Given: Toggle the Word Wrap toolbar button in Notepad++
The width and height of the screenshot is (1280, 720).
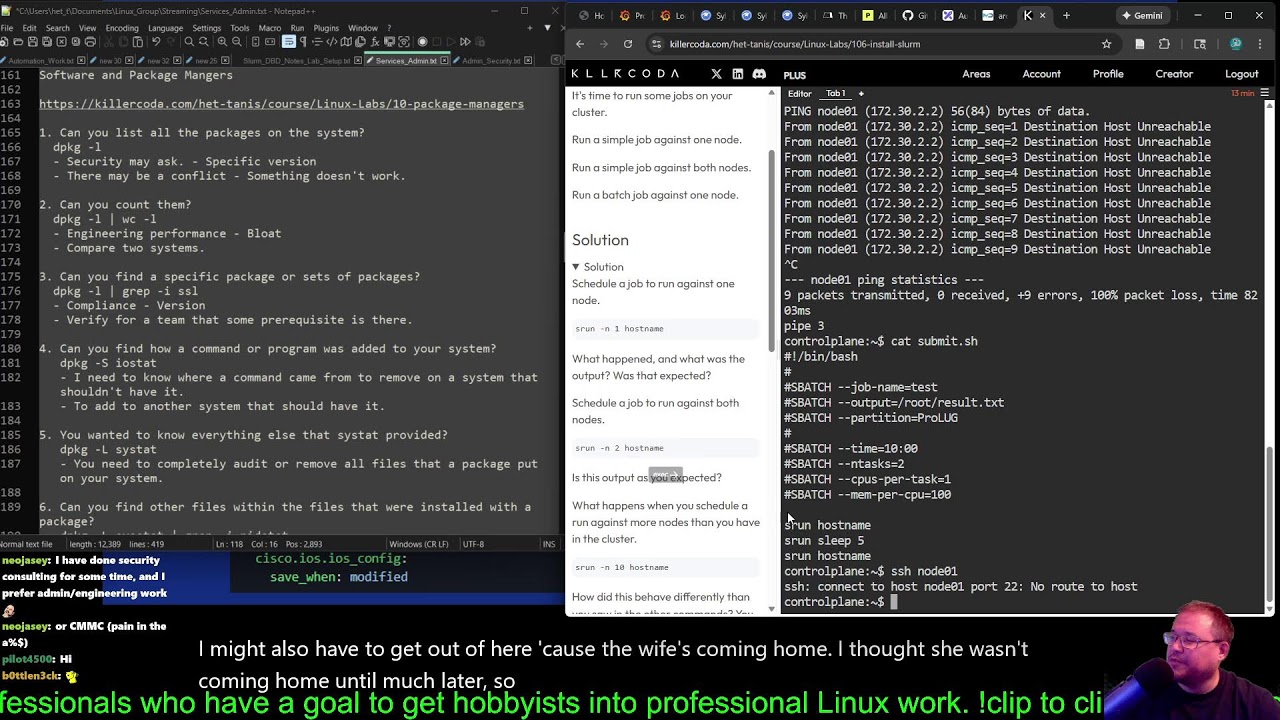Looking at the screenshot, I should (x=288, y=42).
